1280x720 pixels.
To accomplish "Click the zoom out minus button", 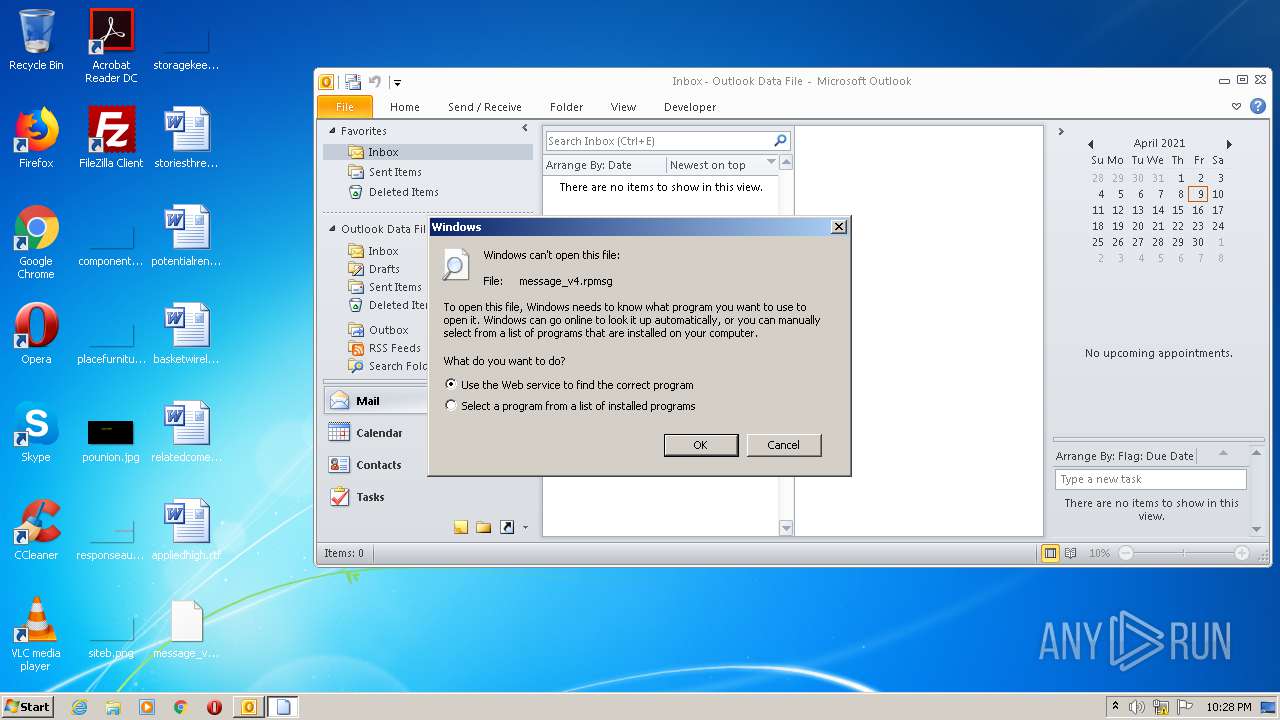I will tap(1126, 553).
